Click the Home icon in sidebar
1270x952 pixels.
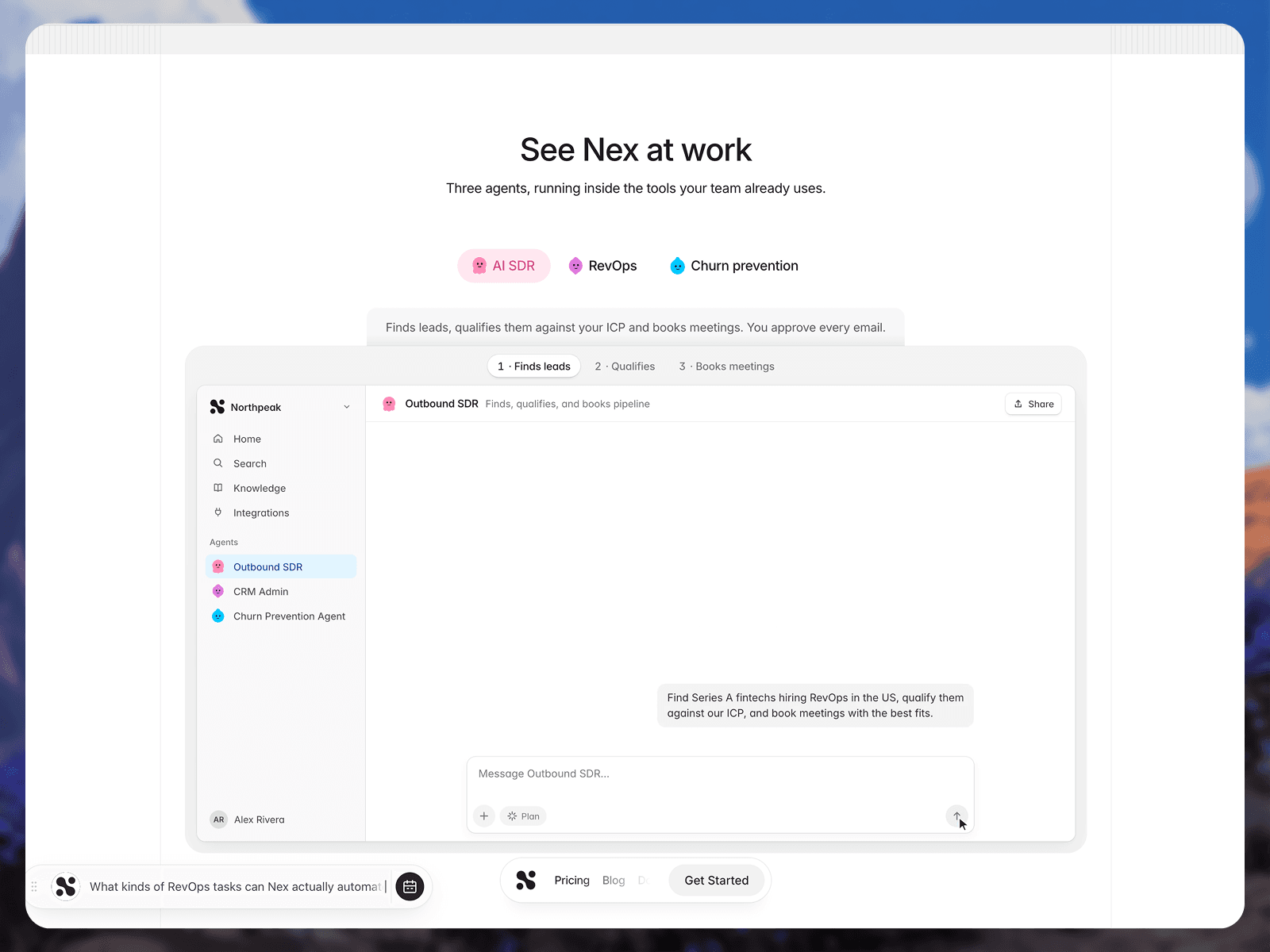[218, 439]
